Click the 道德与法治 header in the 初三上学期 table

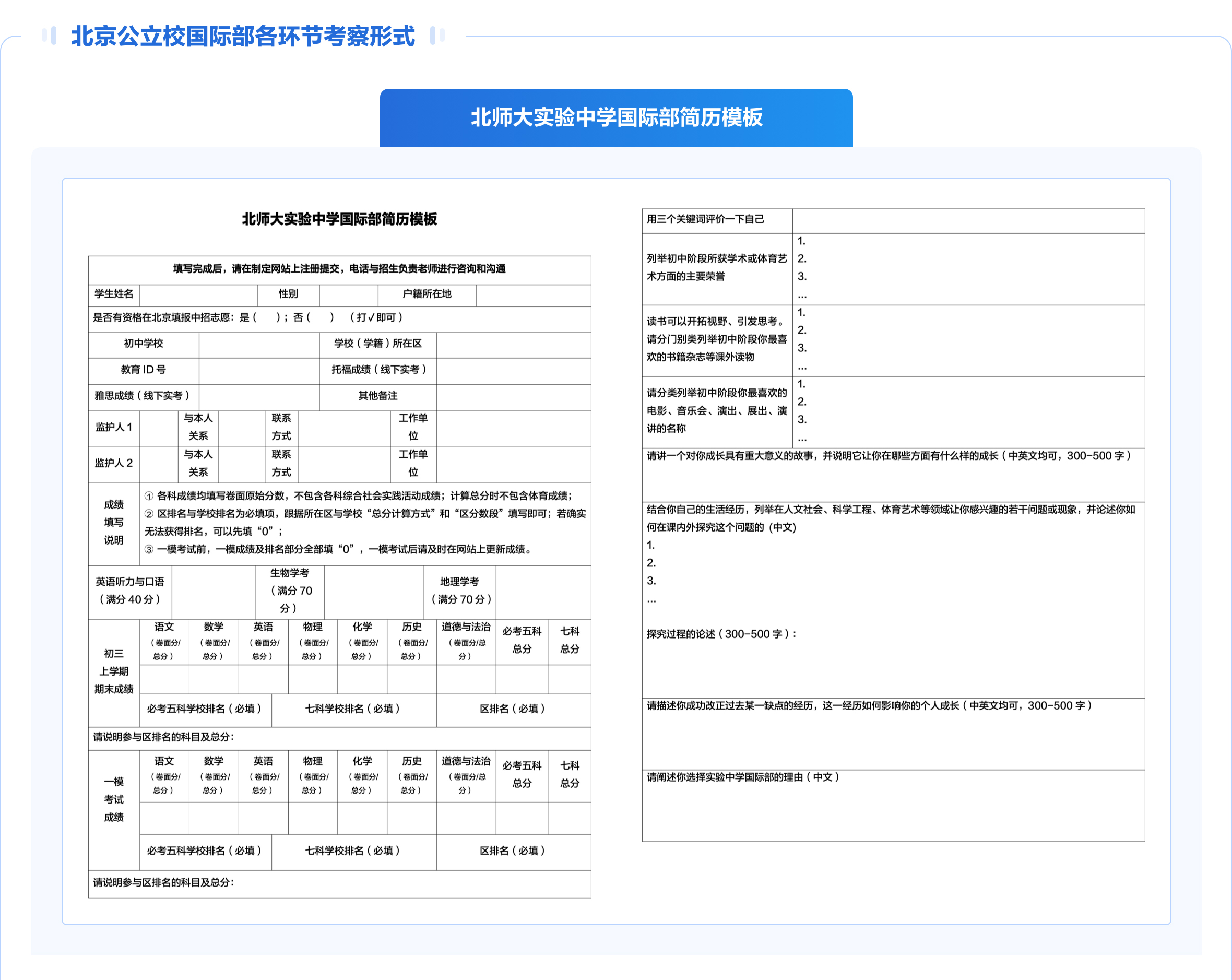pyautogui.click(x=466, y=642)
